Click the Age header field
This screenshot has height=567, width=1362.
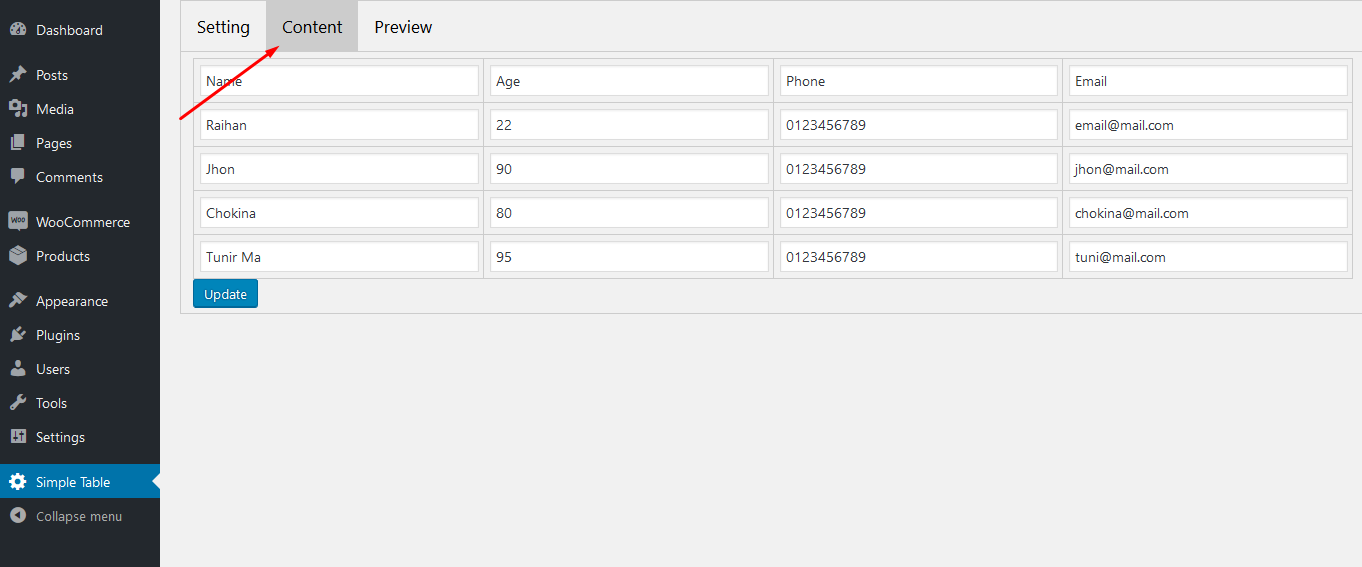pos(629,81)
